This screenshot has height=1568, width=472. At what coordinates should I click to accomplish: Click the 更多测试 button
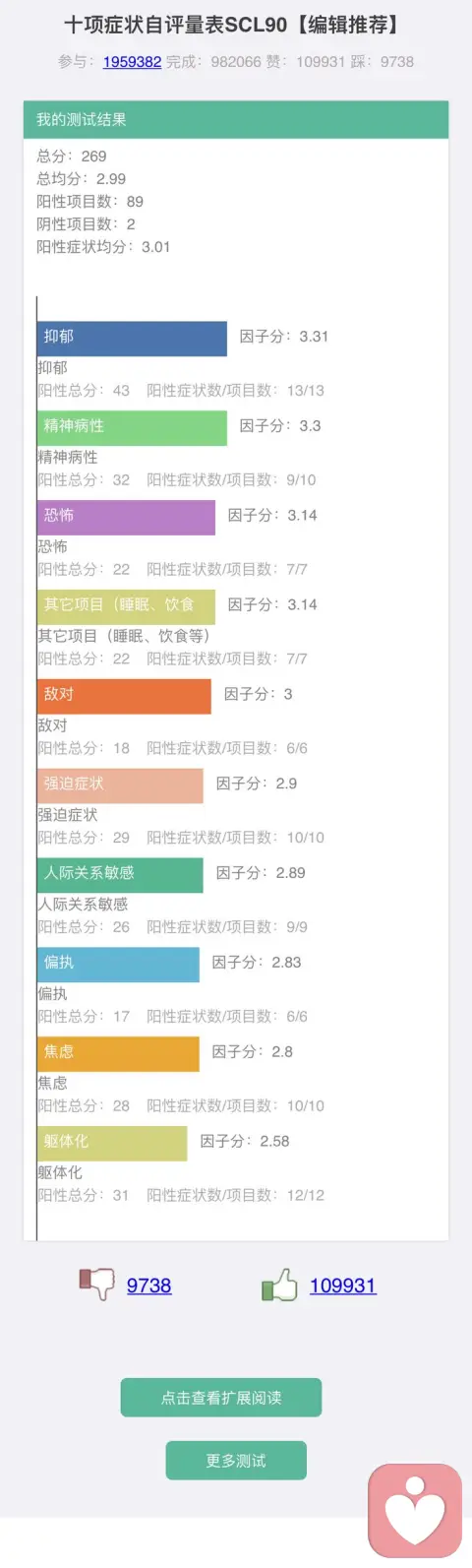click(236, 1461)
